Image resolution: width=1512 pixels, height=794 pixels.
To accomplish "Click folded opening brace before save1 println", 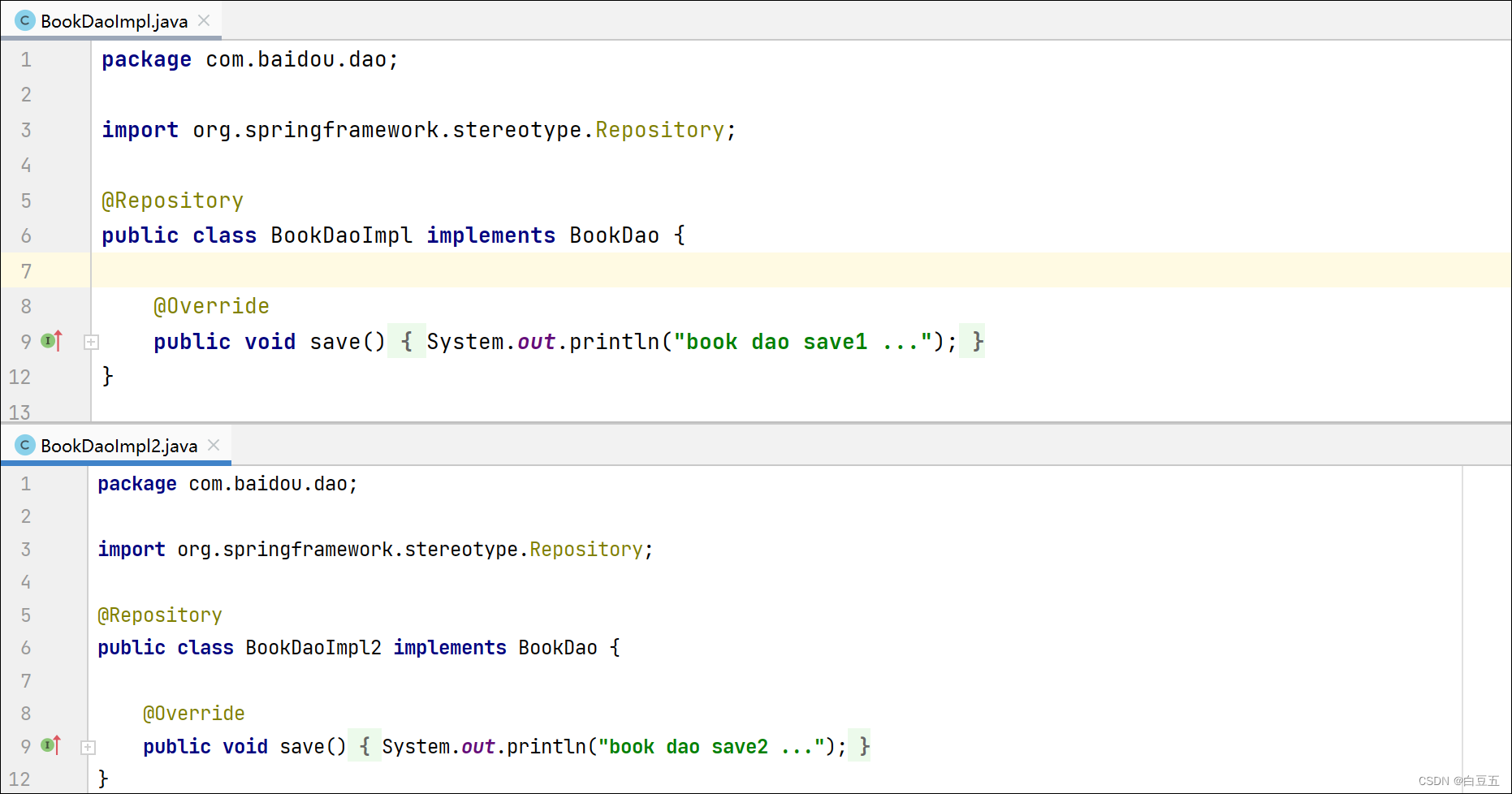I will click(406, 342).
